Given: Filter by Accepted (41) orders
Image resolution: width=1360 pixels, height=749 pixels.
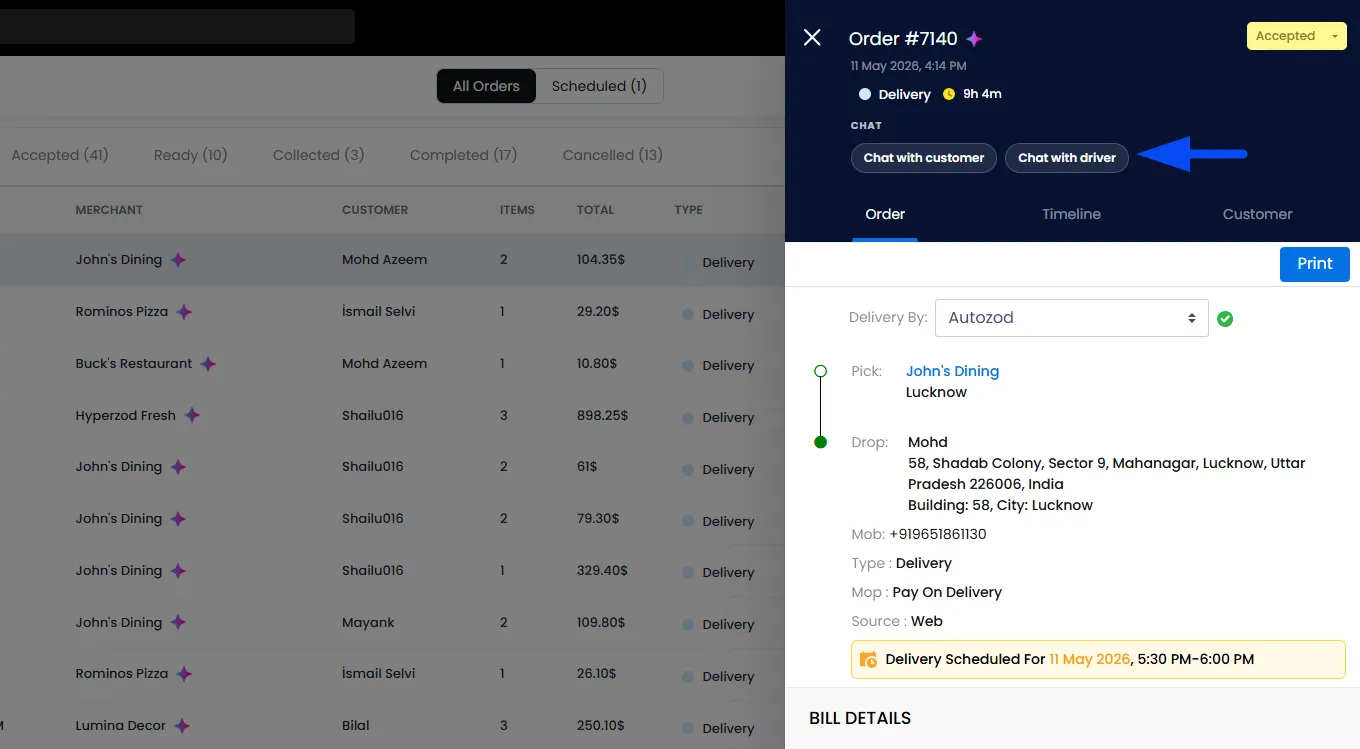Looking at the screenshot, I should click(x=60, y=155).
